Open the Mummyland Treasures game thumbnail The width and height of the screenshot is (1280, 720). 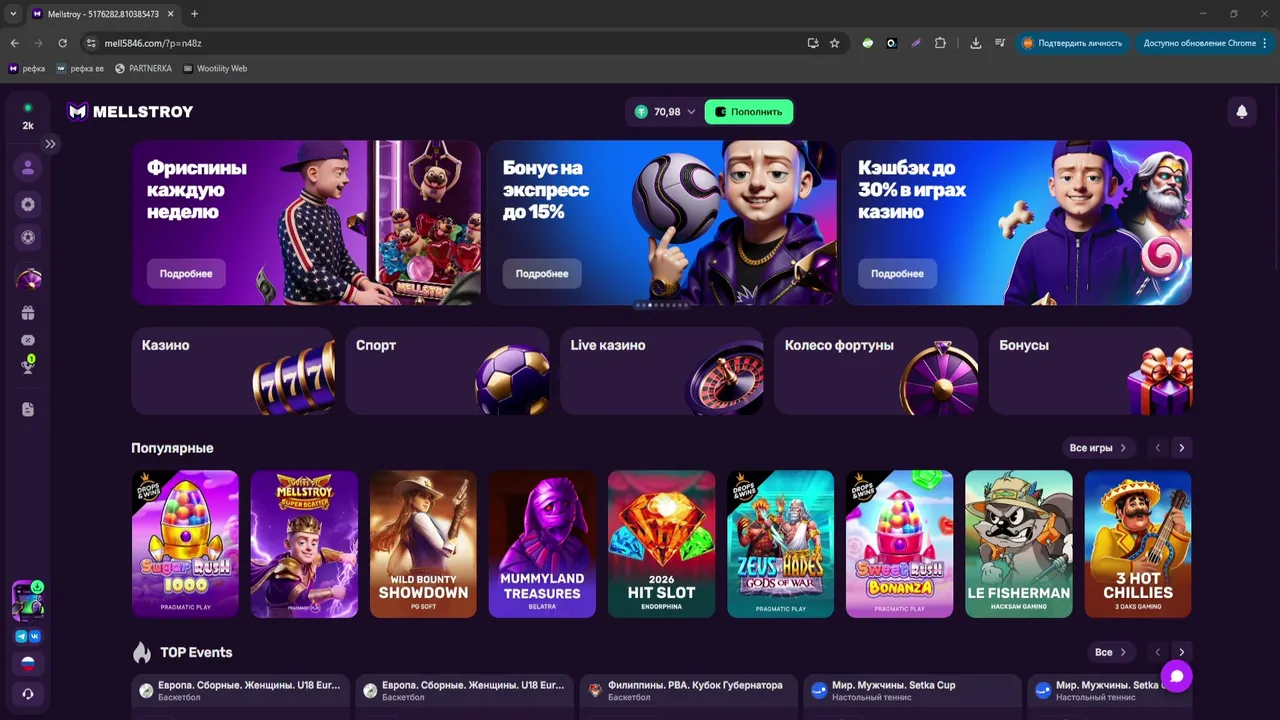pyautogui.click(x=542, y=544)
